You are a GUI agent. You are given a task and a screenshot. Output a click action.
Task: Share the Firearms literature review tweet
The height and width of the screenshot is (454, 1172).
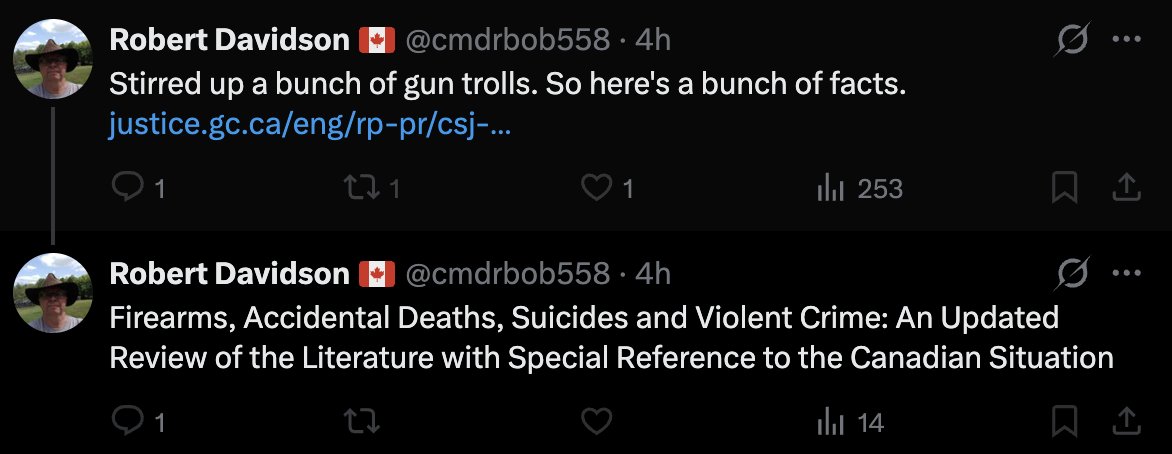1125,422
